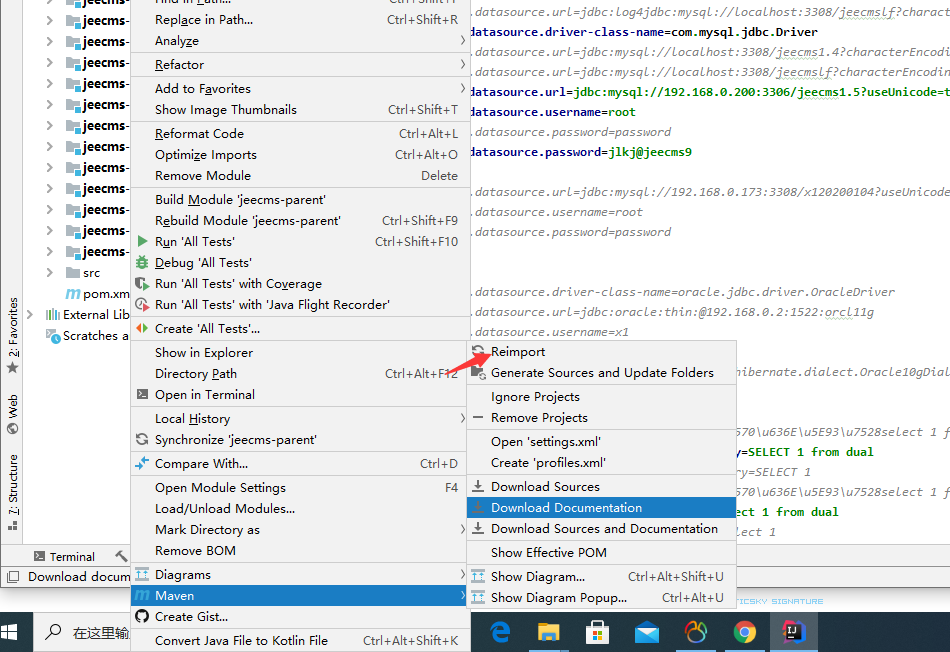Click Reimport in the Maven submenu

pos(518,352)
